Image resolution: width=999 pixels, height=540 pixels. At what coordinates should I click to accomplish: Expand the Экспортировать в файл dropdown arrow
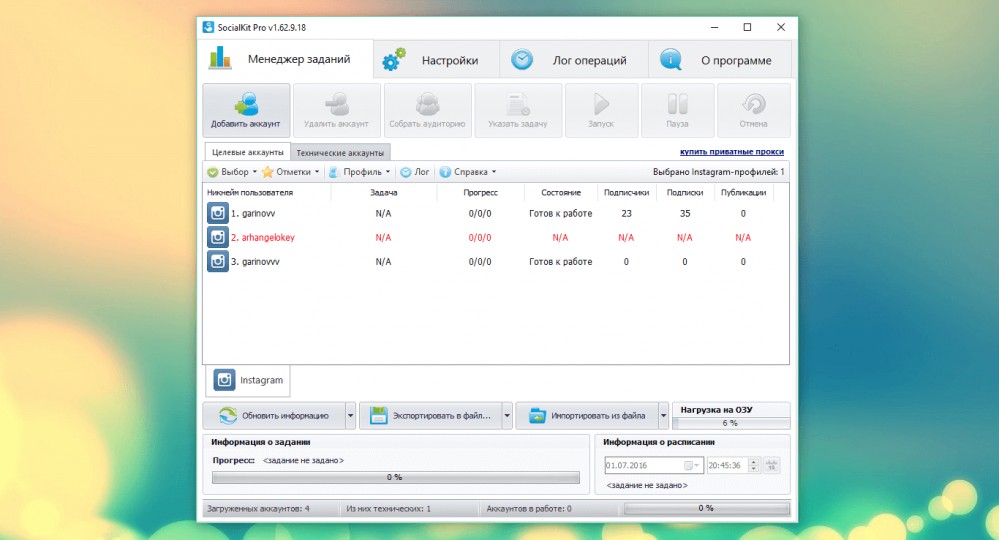(x=507, y=416)
